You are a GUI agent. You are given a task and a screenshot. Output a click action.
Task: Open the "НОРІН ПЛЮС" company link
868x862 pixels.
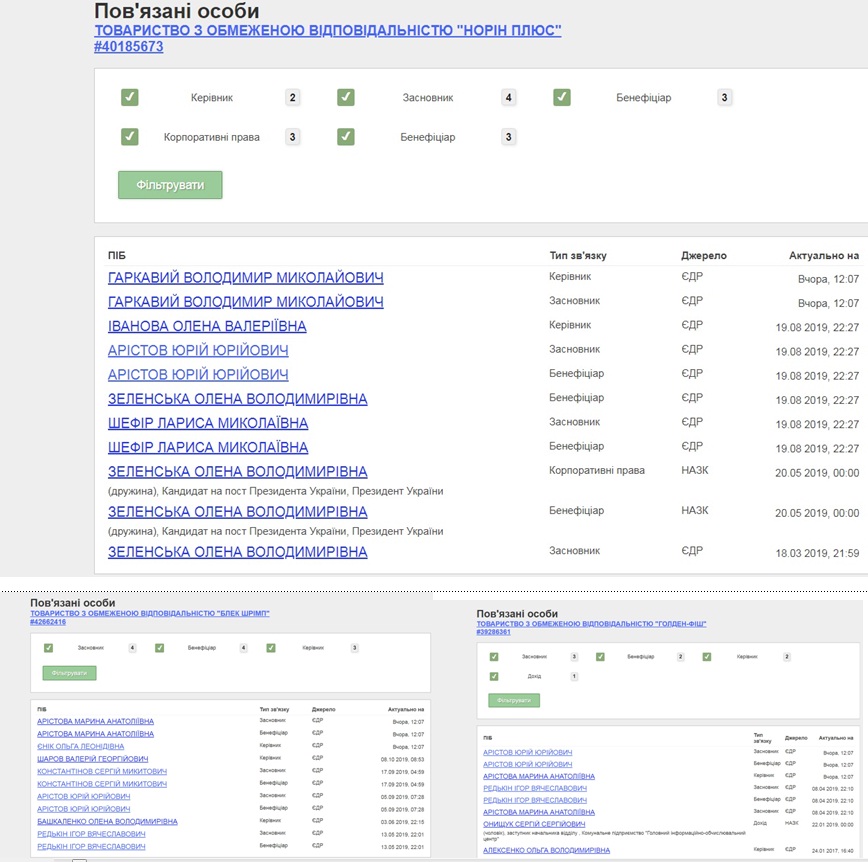click(327, 31)
